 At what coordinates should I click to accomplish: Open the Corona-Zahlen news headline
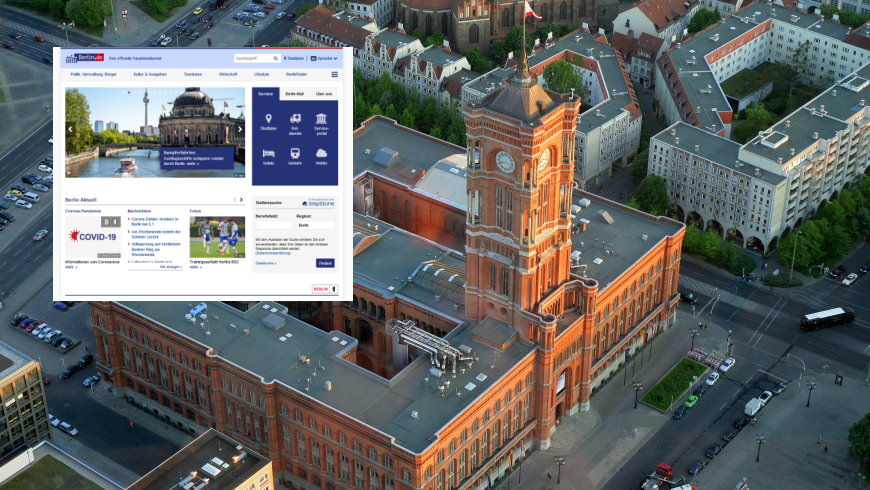pos(155,221)
